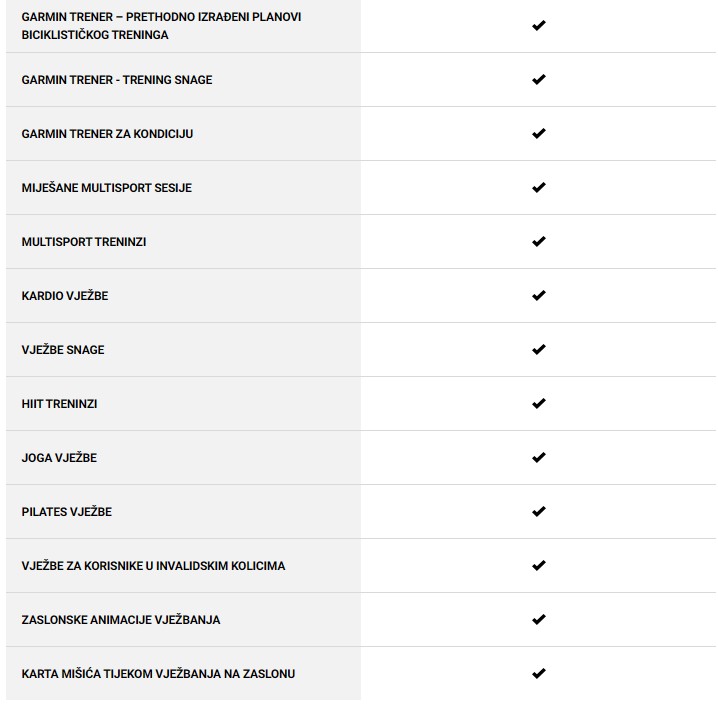
Task: Select the Pilates vježbe label text
Action: [x=66, y=512]
